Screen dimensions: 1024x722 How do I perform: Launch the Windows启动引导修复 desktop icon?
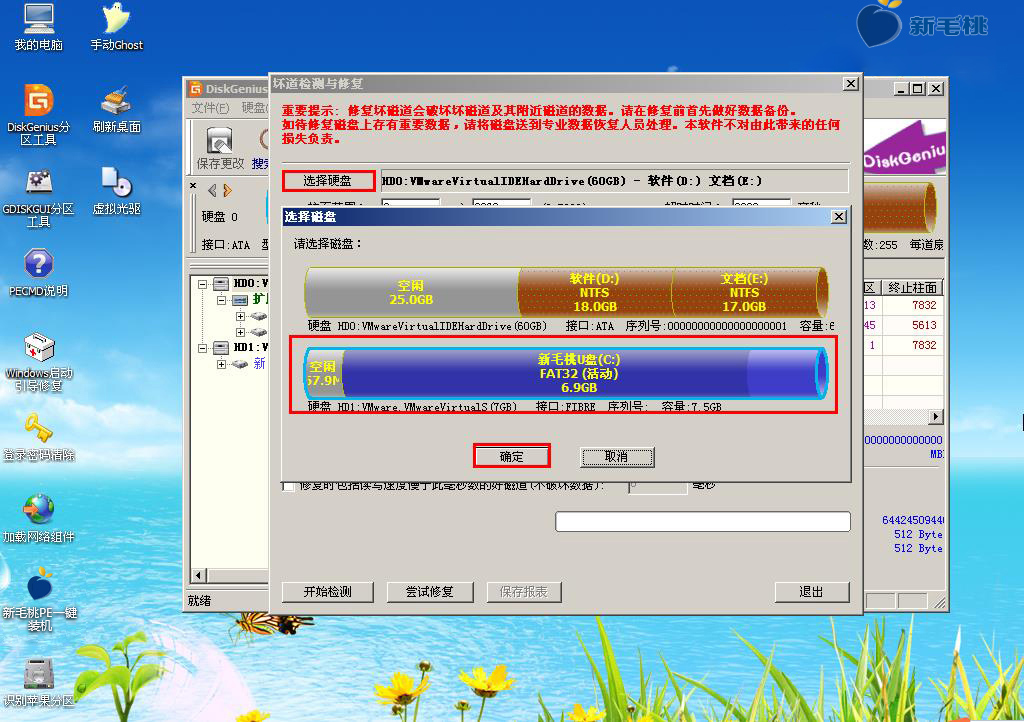click(x=39, y=363)
